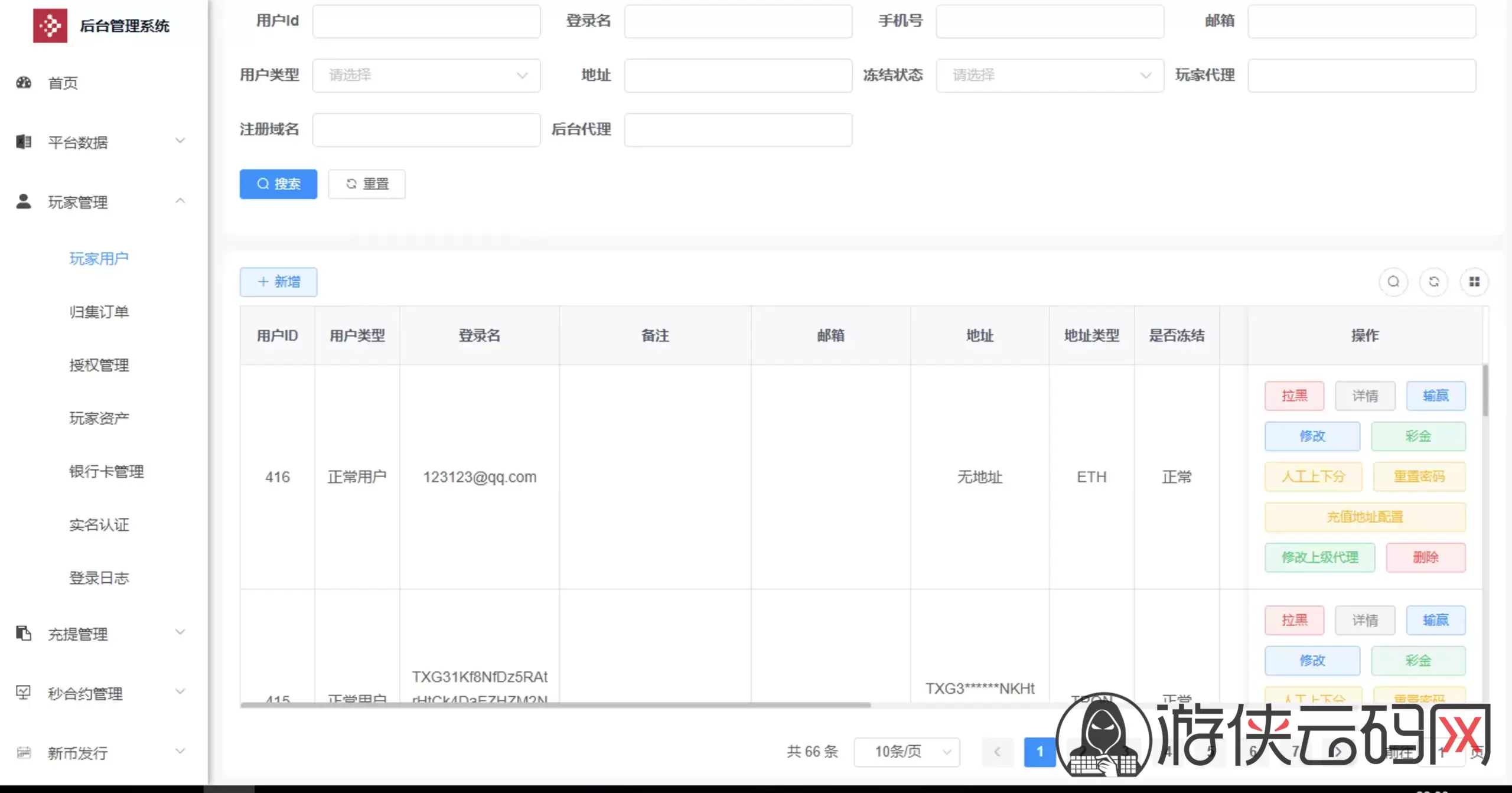Click the previous page arrow

998,752
